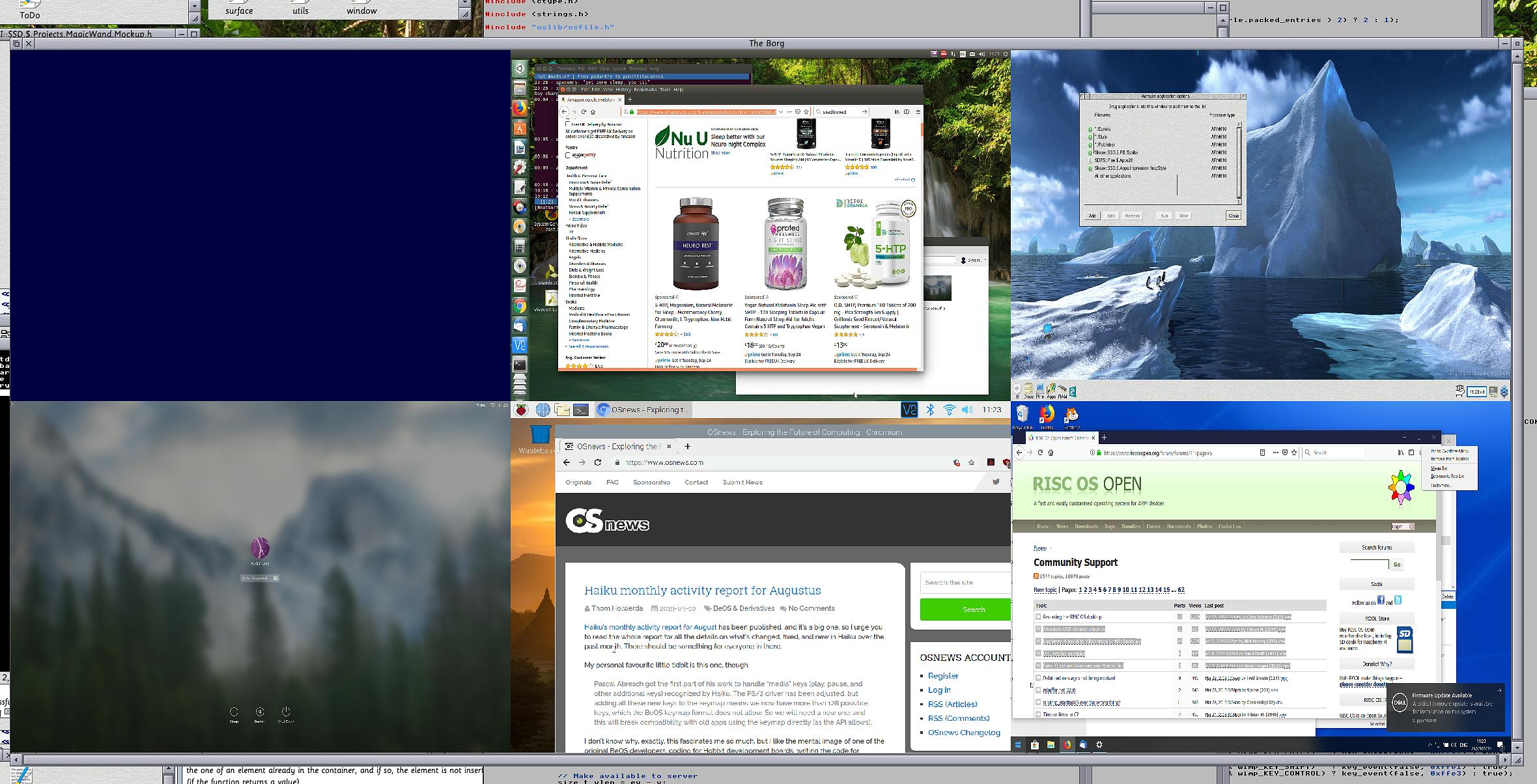Viewport: 1537px width, 784px height.
Task: Open the Haiku monthly activity report article
Action: click(702, 591)
